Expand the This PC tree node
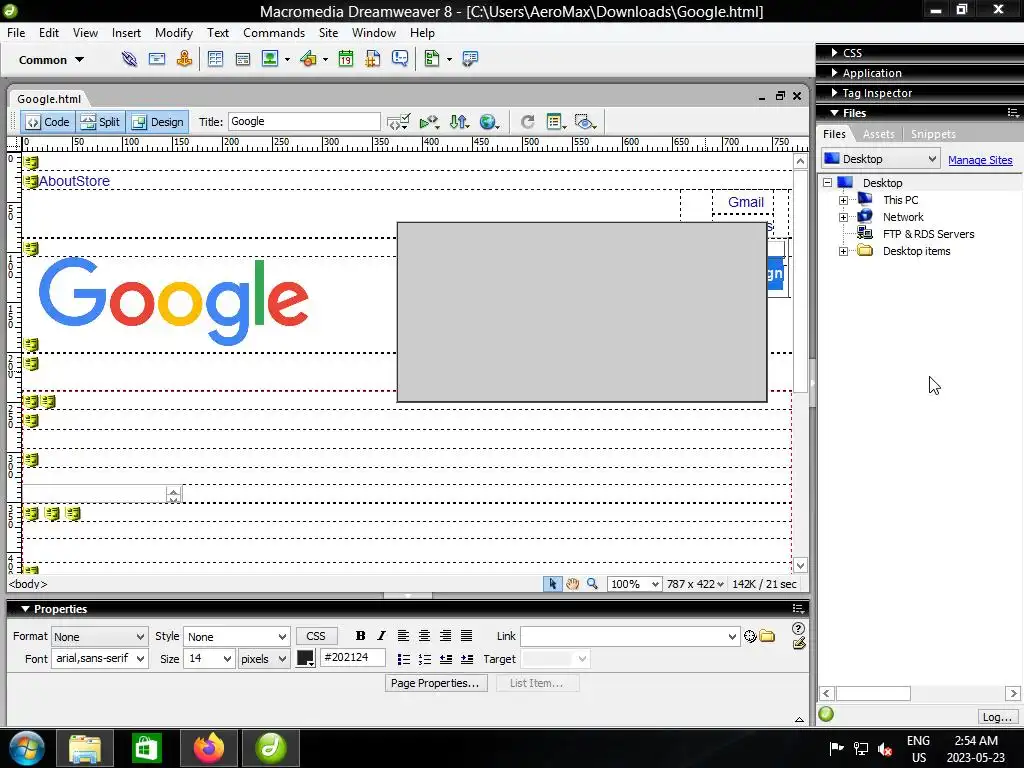This screenshot has height=768, width=1024. 844,200
